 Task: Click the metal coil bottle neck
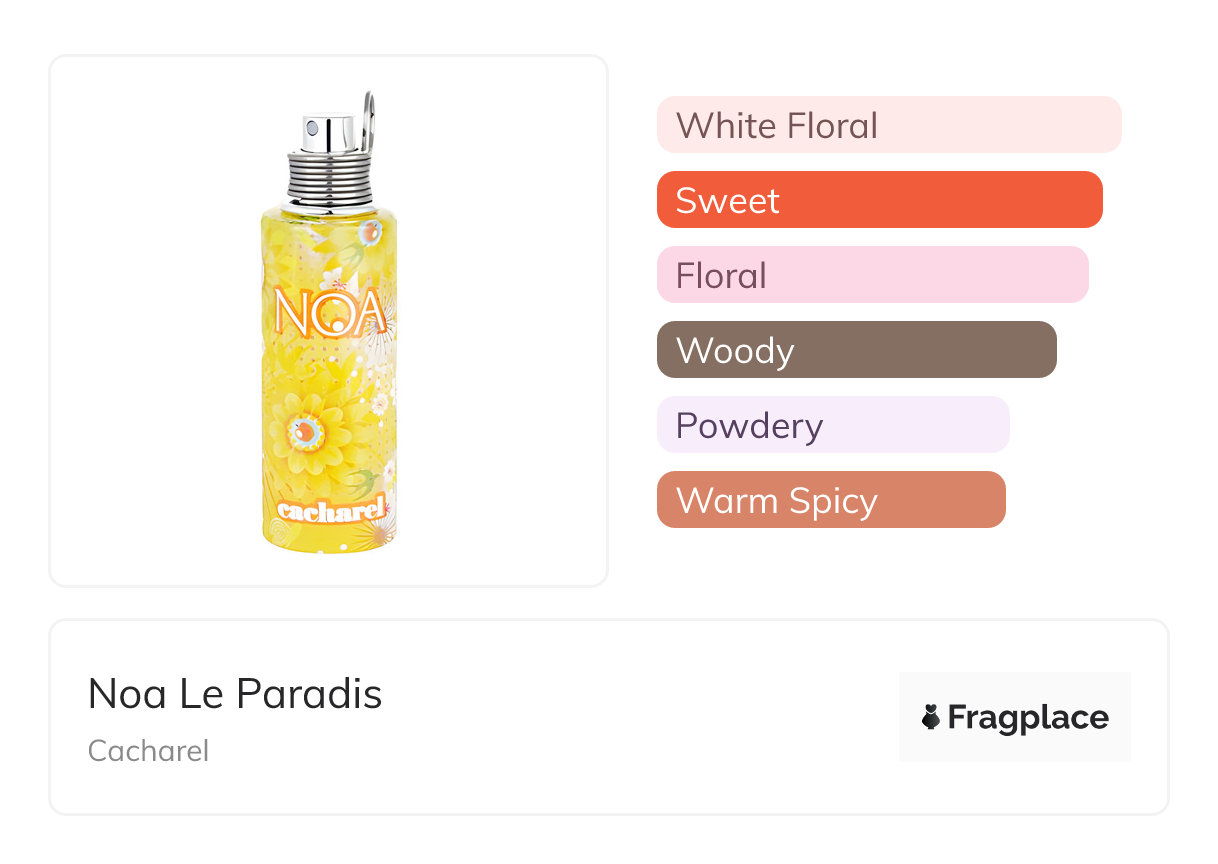pyautogui.click(x=329, y=177)
